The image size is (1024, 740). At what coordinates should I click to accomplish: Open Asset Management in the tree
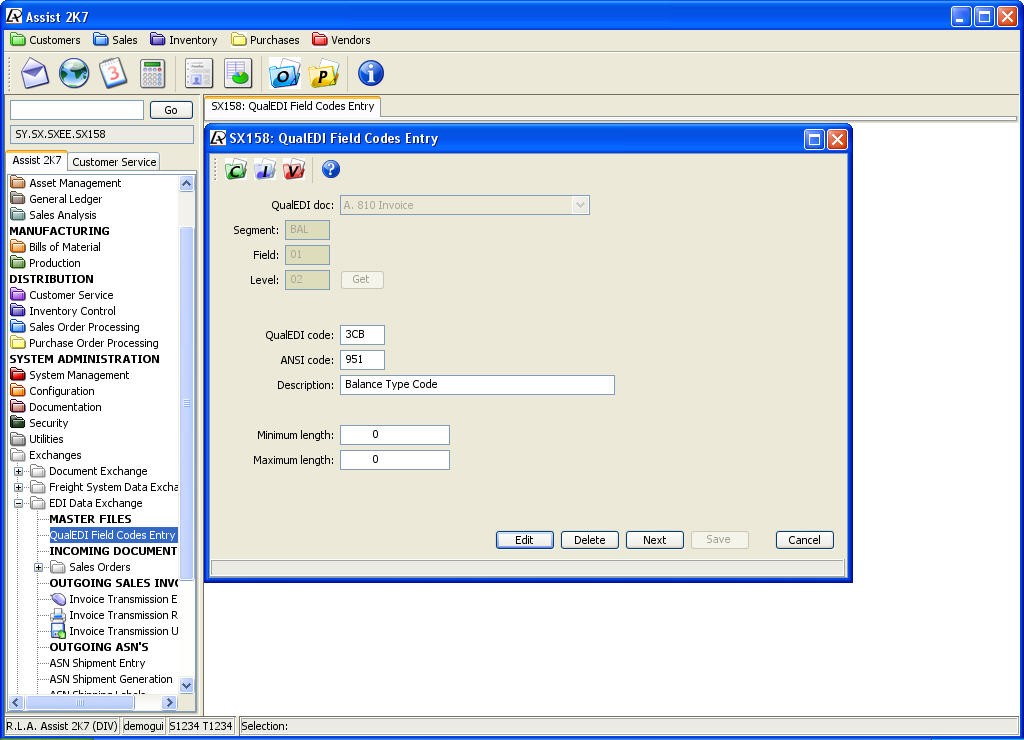click(x=66, y=183)
